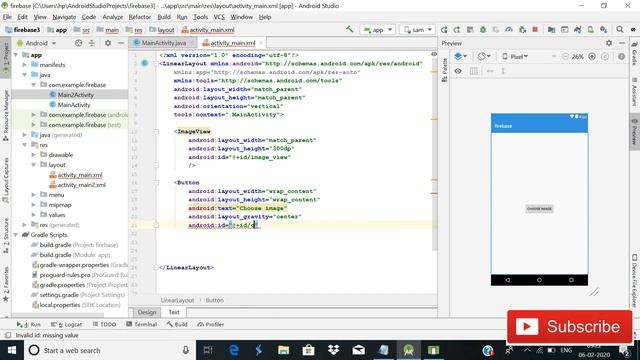The image size is (640, 360).
Task: Click the green Debug bug icon
Action: point(483,30)
